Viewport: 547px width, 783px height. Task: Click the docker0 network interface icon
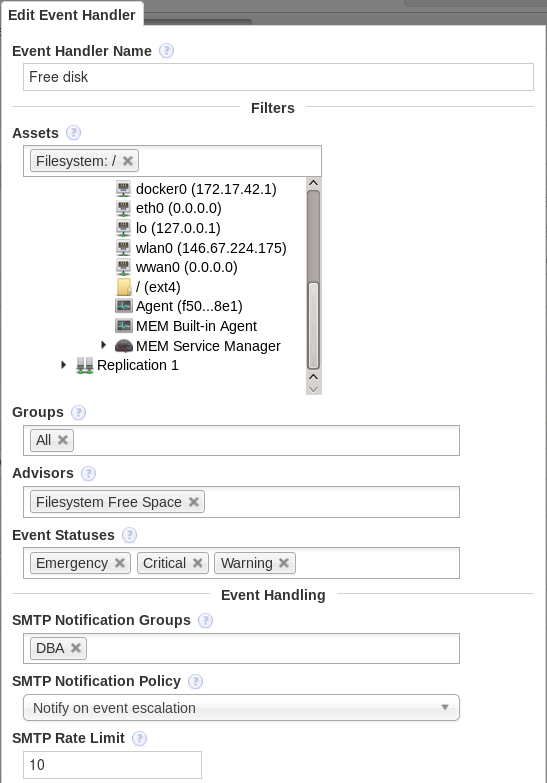pos(123,189)
